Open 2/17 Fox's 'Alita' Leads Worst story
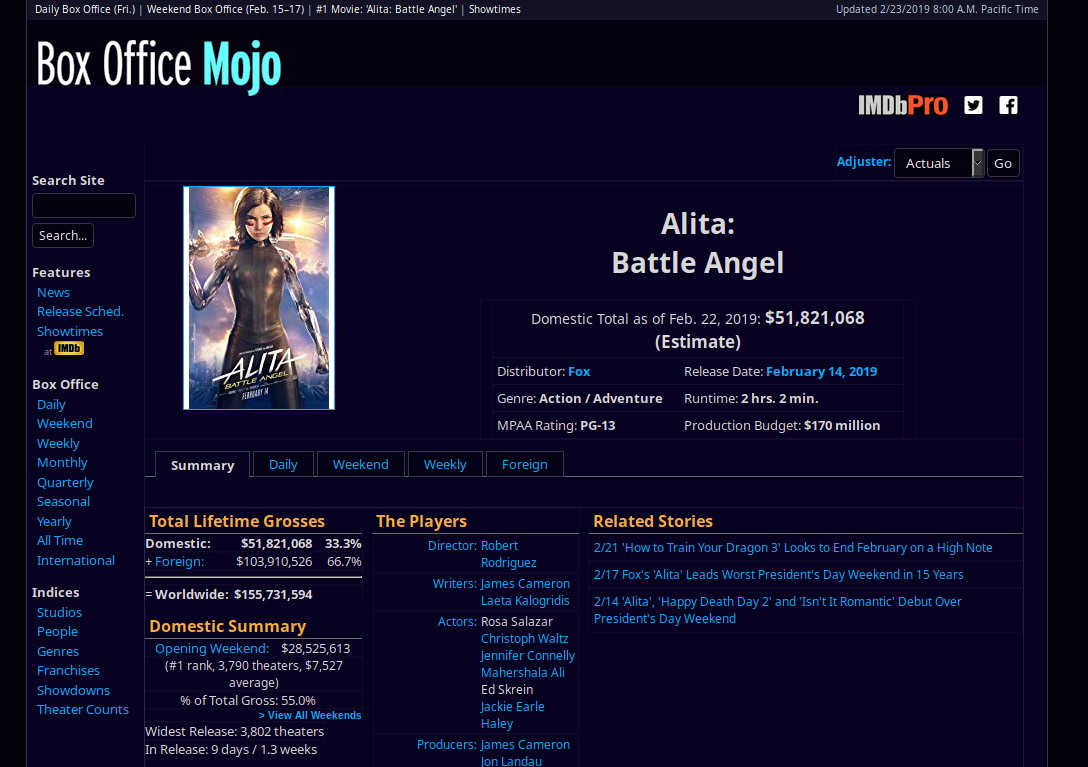This screenshot has width=1088, height=767. point(779,575)
